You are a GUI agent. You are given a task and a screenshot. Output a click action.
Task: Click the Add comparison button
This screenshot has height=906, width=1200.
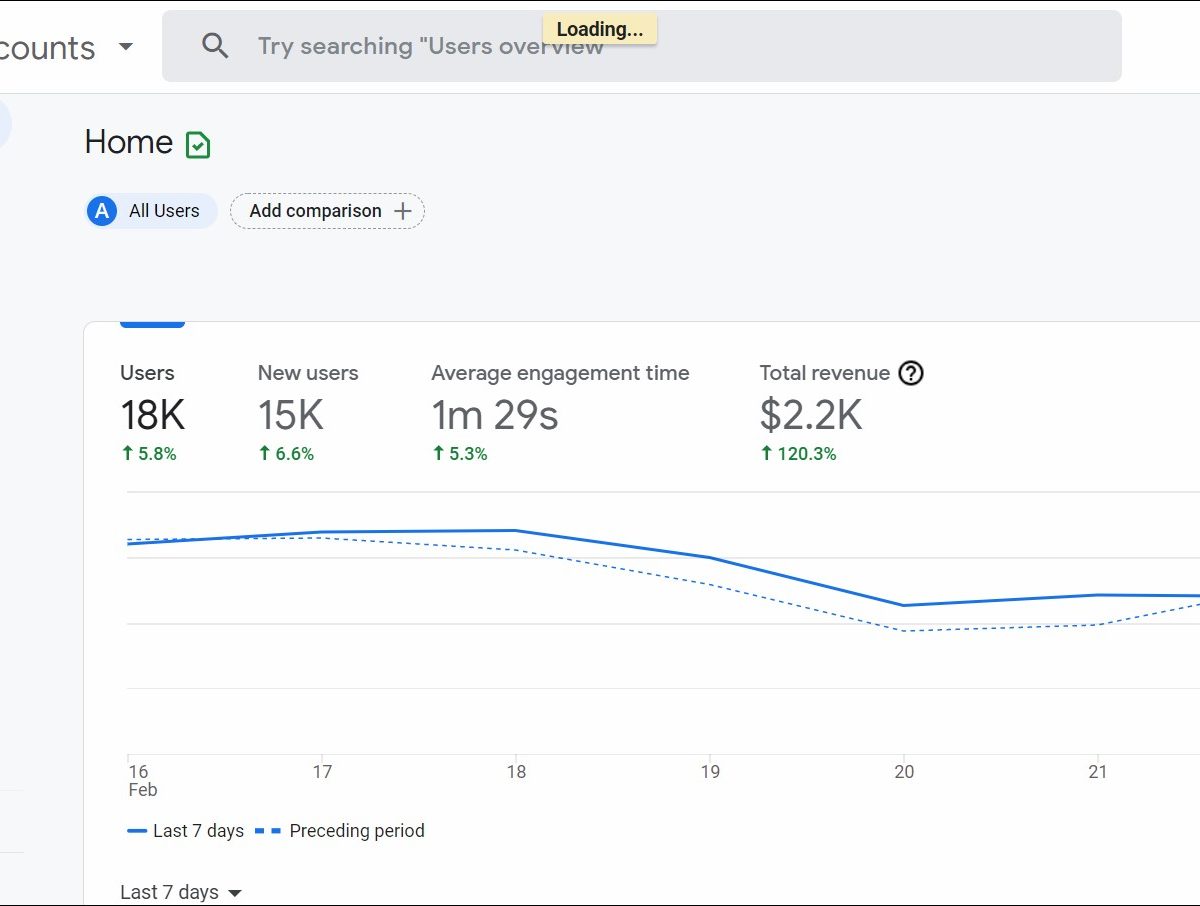(316, 211)
